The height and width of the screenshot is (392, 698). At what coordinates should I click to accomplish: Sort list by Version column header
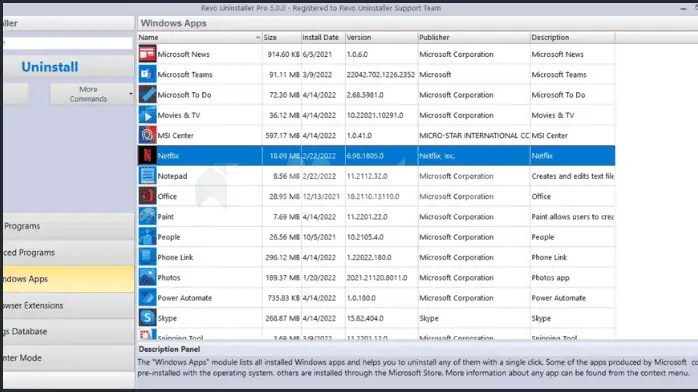pos(381,37)
